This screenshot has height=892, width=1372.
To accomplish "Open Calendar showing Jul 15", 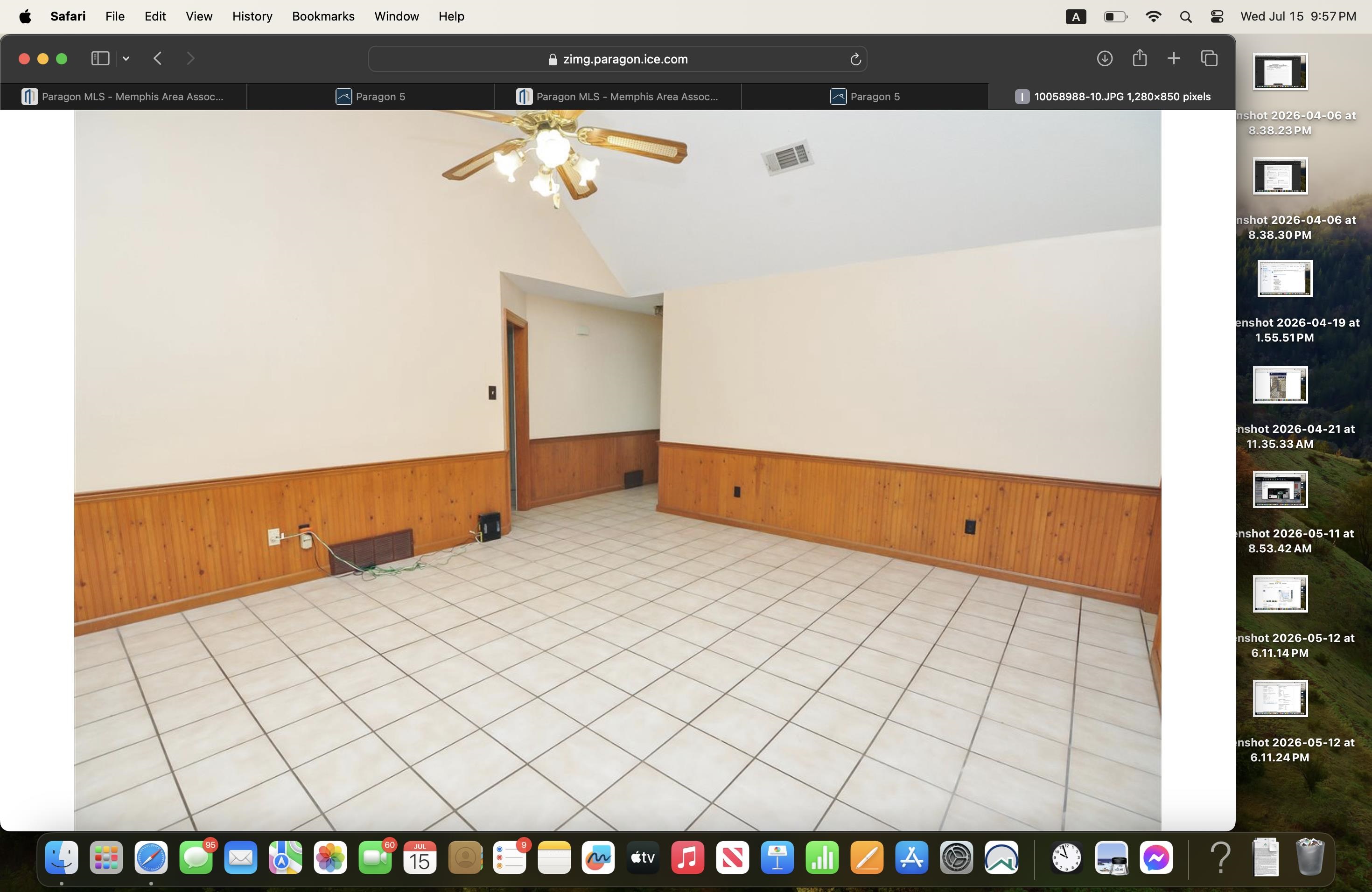I will coord(420,858).
